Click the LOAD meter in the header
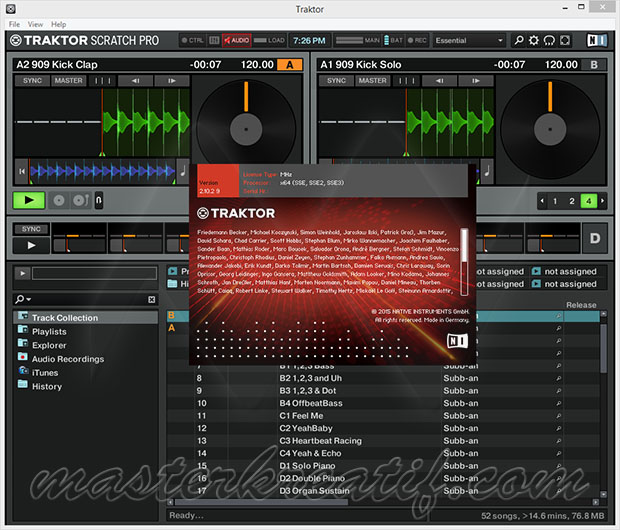 click(x=269, y=40)
